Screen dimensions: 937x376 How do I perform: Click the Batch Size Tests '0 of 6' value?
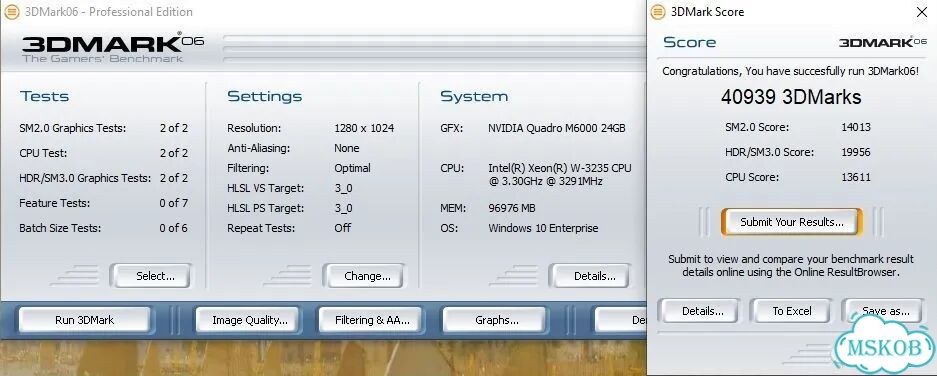click(173, 228)
